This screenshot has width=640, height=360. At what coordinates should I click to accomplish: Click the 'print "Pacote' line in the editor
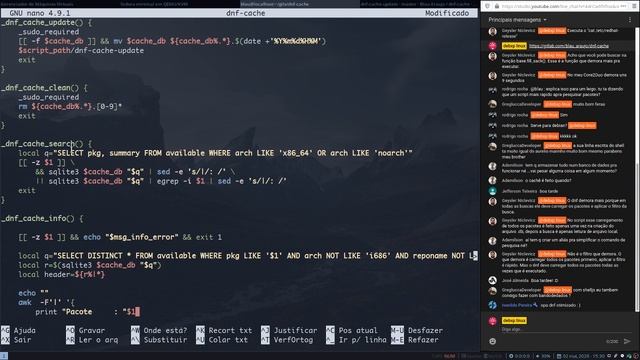(87, 312)
